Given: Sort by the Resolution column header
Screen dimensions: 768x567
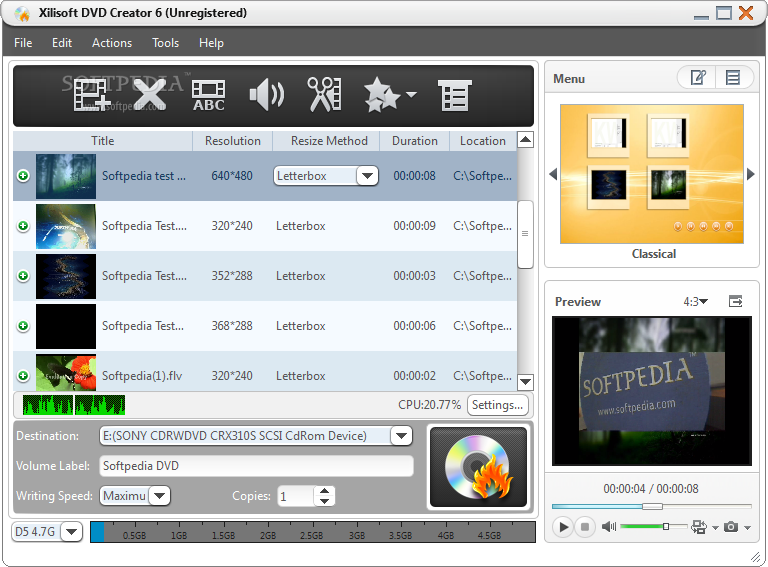Looking at the screenshot, I should click(233, 141).
